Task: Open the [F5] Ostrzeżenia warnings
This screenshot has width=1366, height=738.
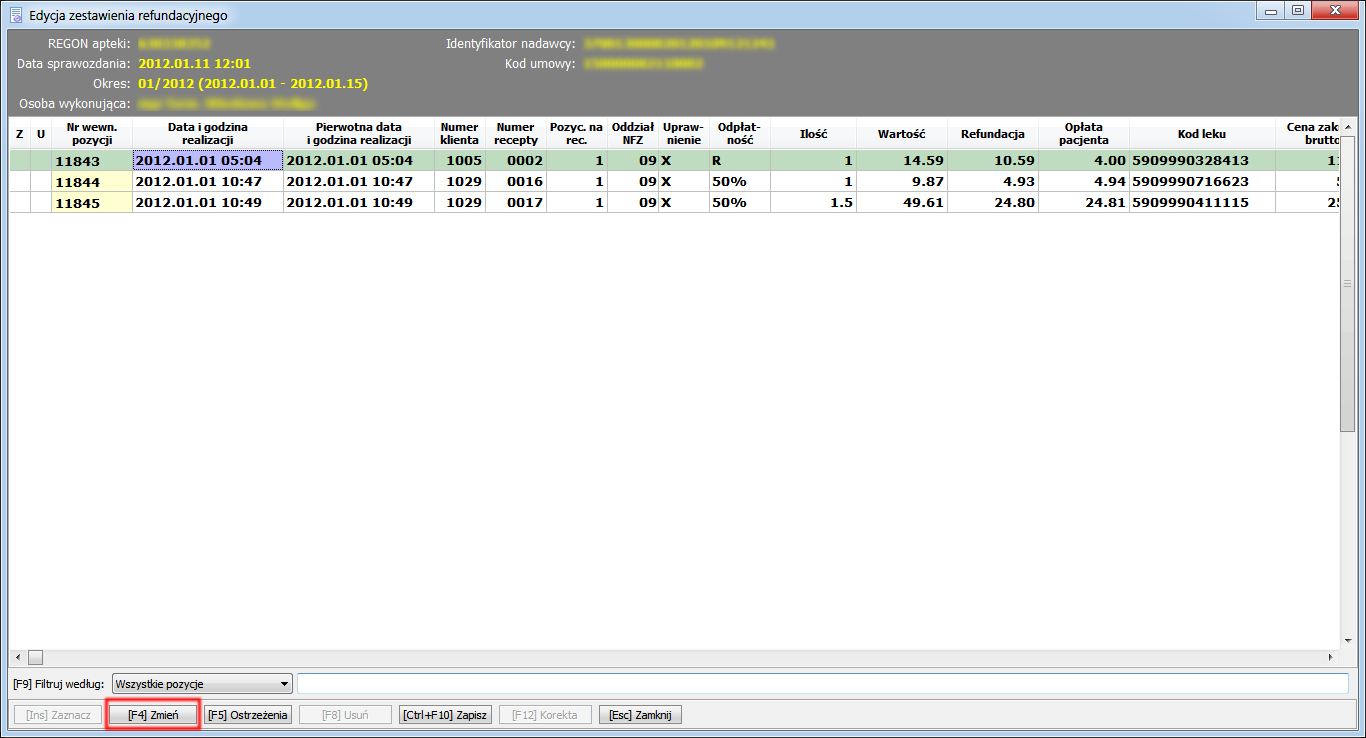Action: [248, 715]
